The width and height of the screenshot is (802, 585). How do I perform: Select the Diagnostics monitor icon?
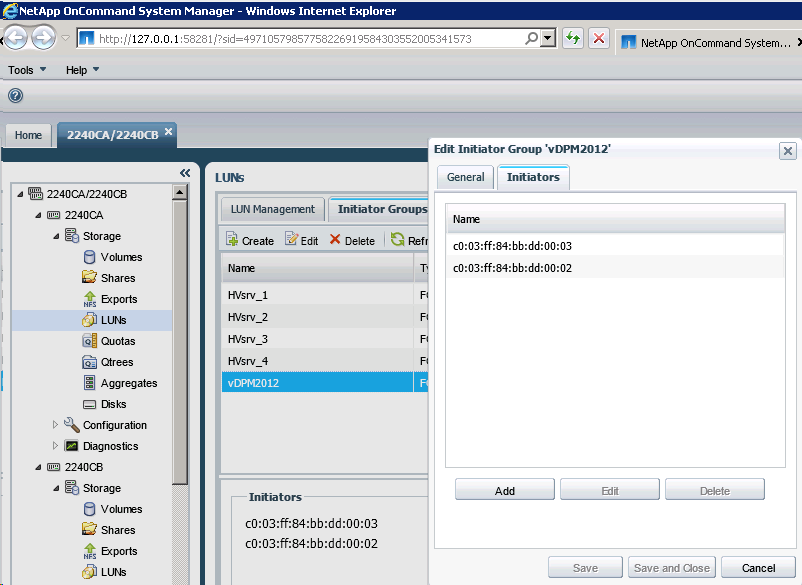tap(72, 446)
